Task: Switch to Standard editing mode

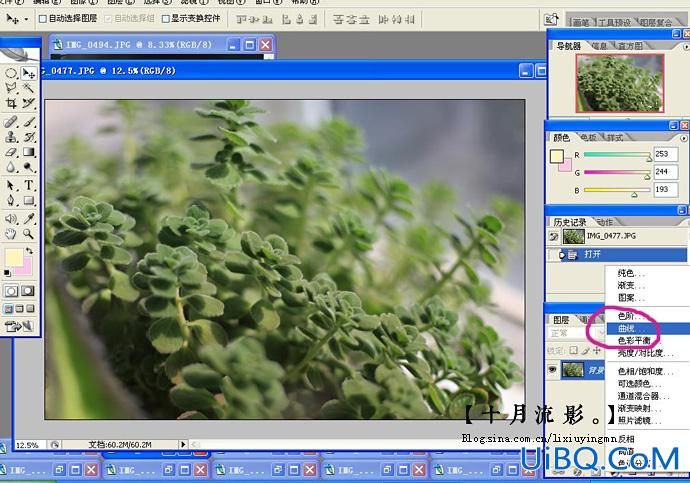Action: coord(11,291)
